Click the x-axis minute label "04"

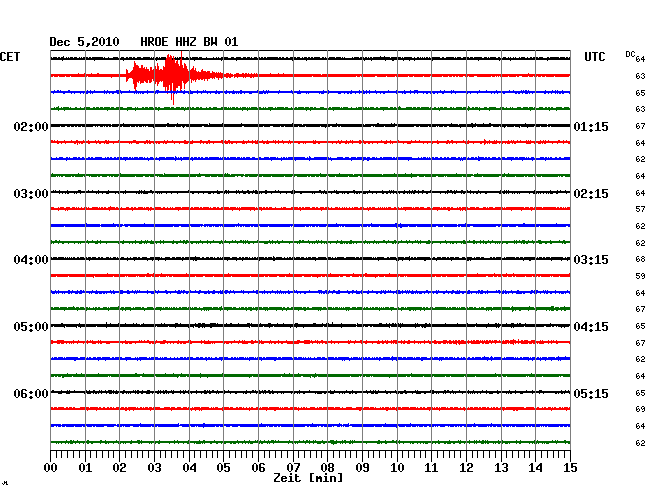[x=189, y=468]
